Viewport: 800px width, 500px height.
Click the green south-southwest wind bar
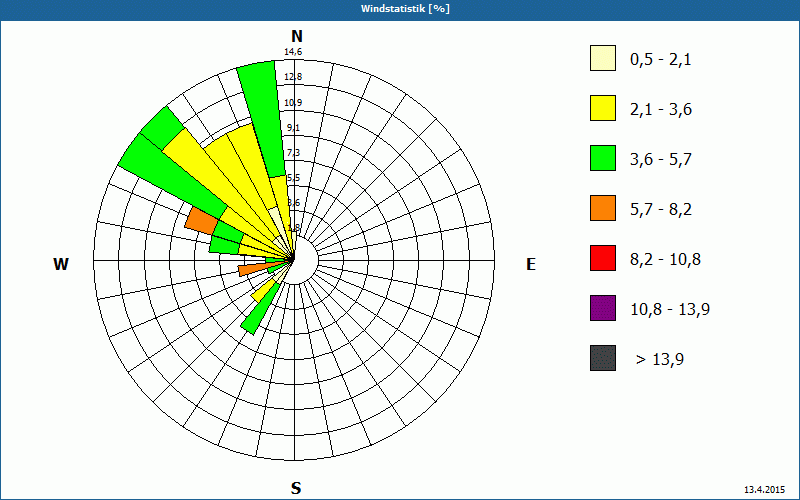coord(261,308)
